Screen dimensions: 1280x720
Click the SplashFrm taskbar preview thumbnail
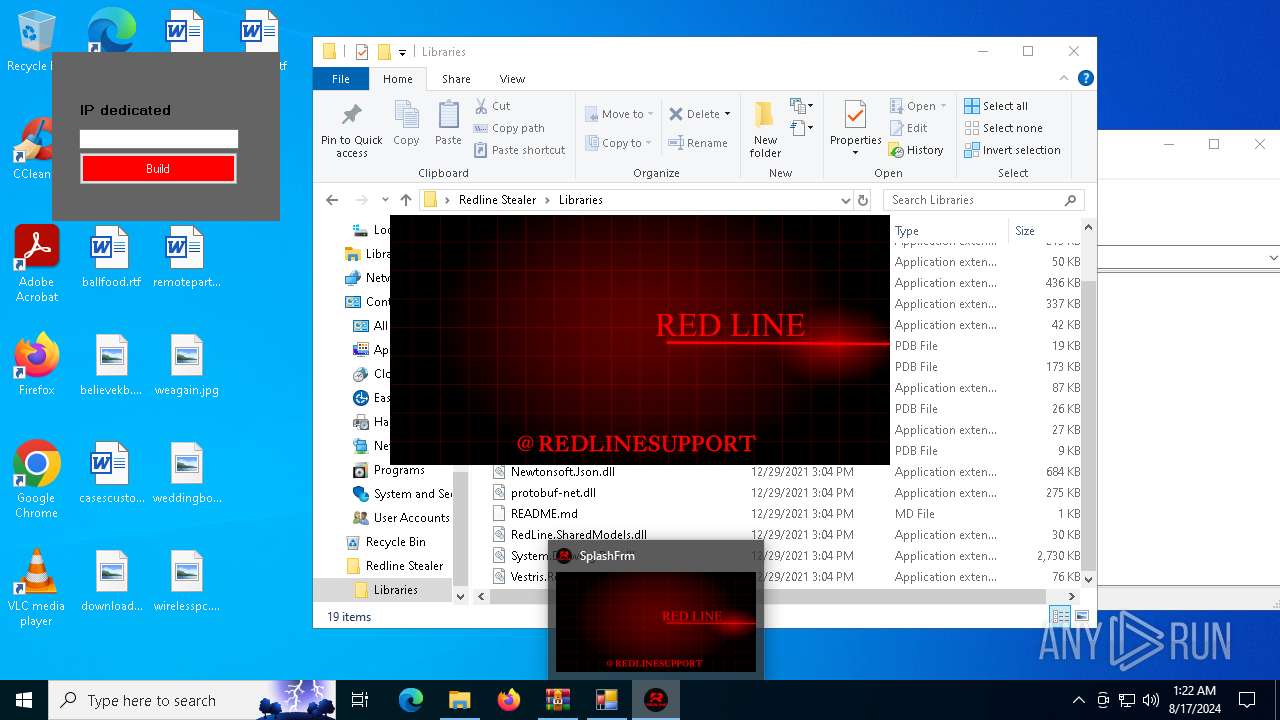(656, 621)
